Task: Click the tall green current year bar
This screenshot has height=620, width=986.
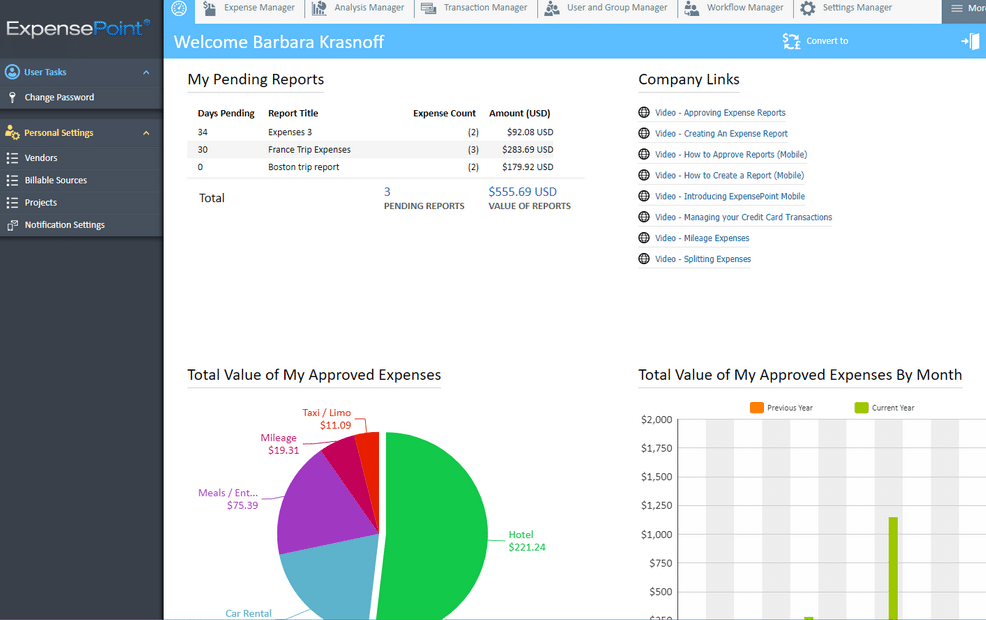Action: (x=893, y=568)
